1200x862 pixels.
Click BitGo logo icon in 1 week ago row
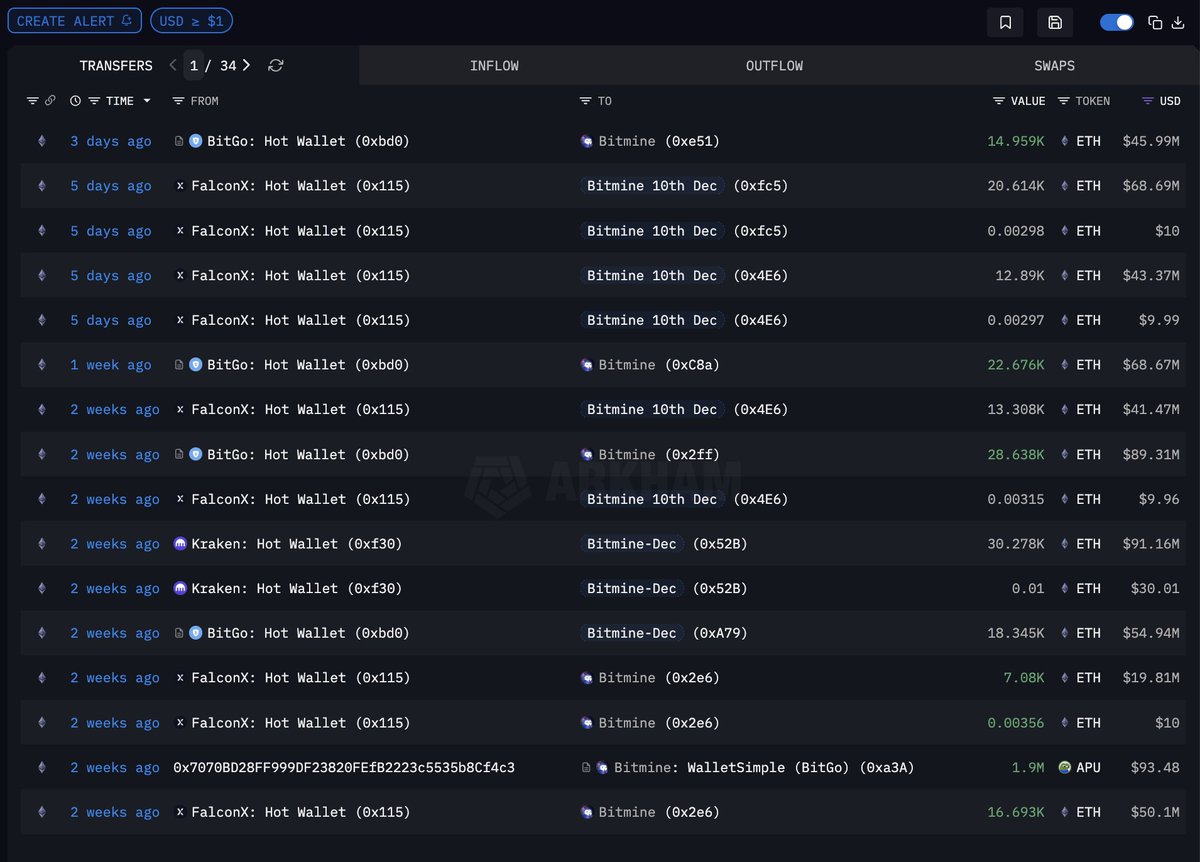[196, 365]
